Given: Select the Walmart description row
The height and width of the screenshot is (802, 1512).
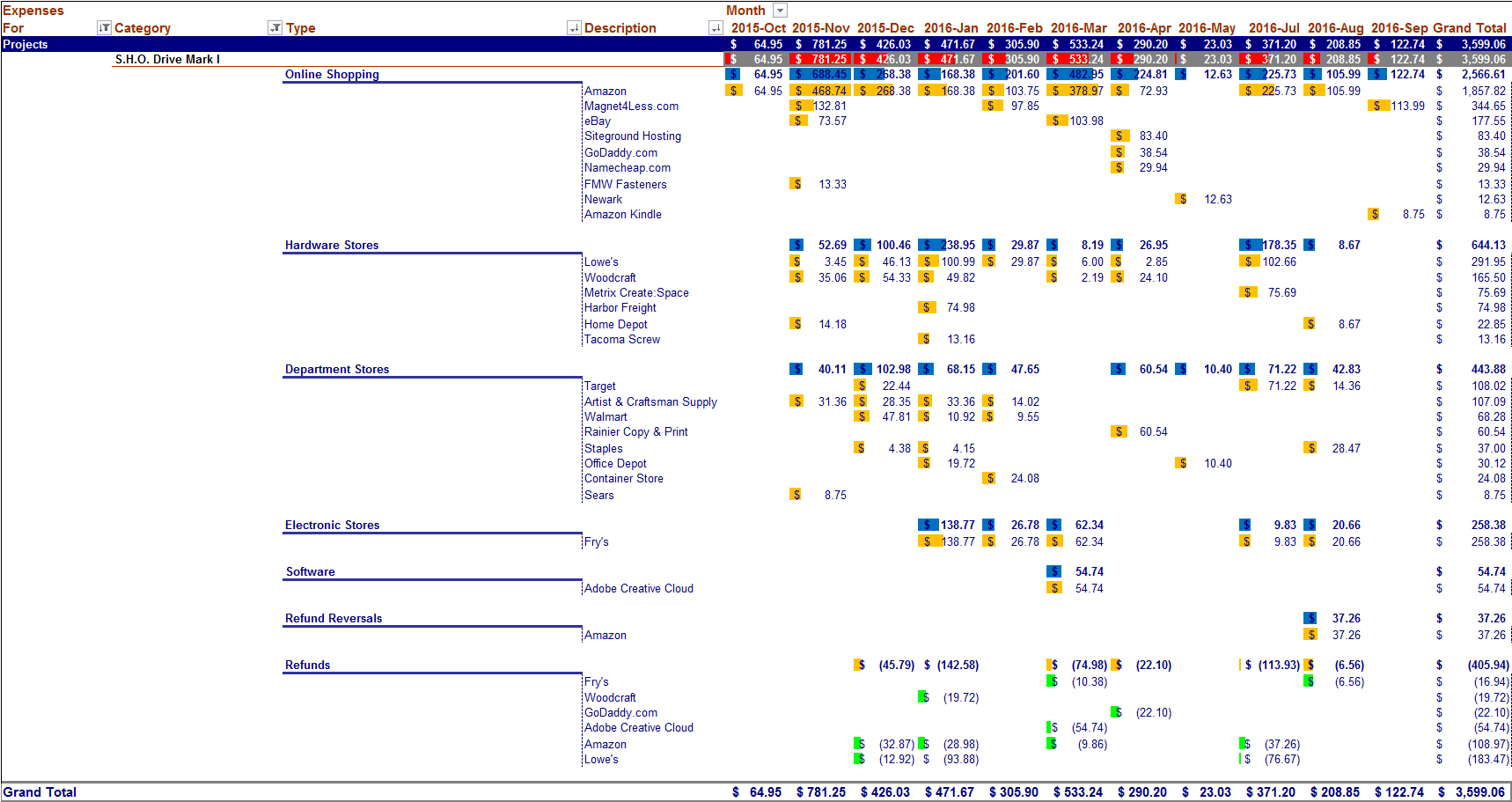Looking at the screenshot, I should point(606,417).
